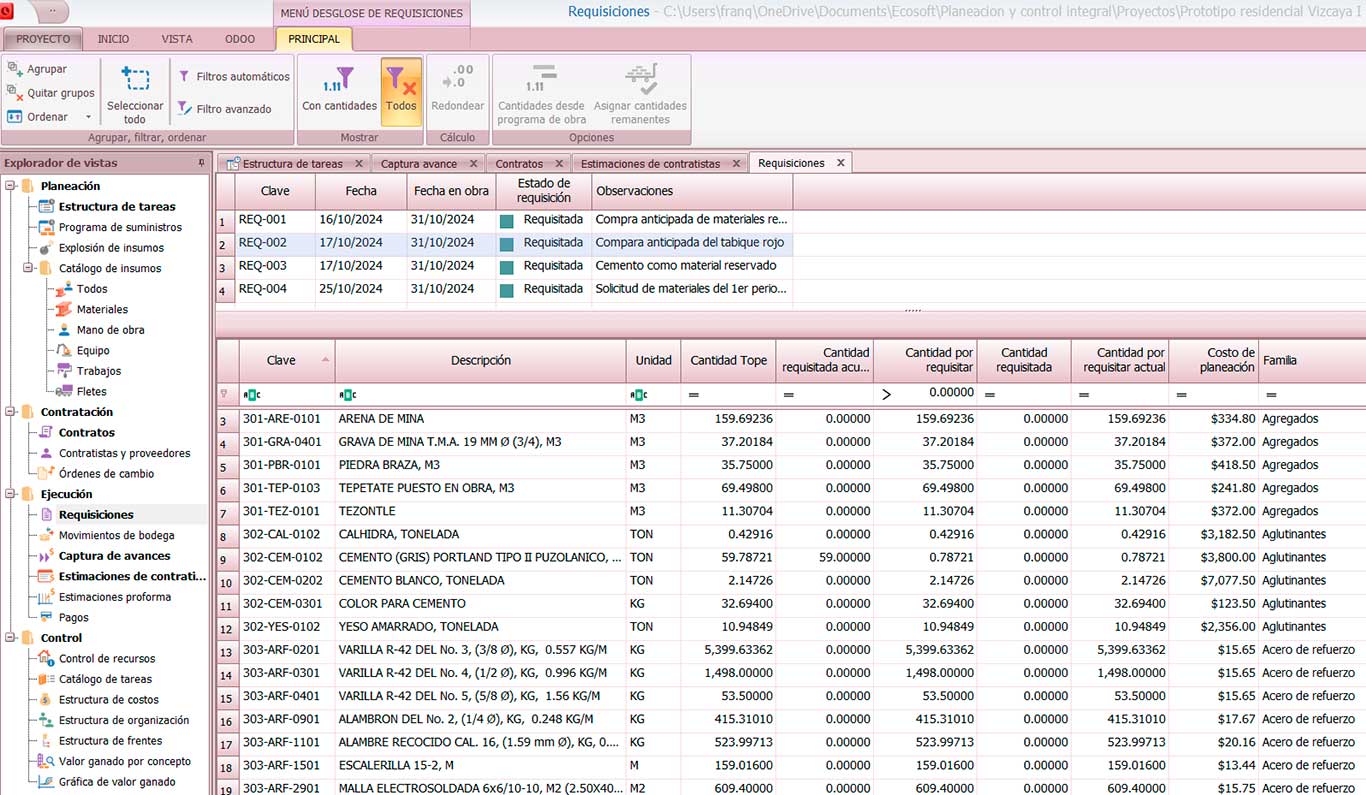The width and height of the screenshot is (1366, 795).
Task: Open the Pagos view
Action: coord(73,618)
